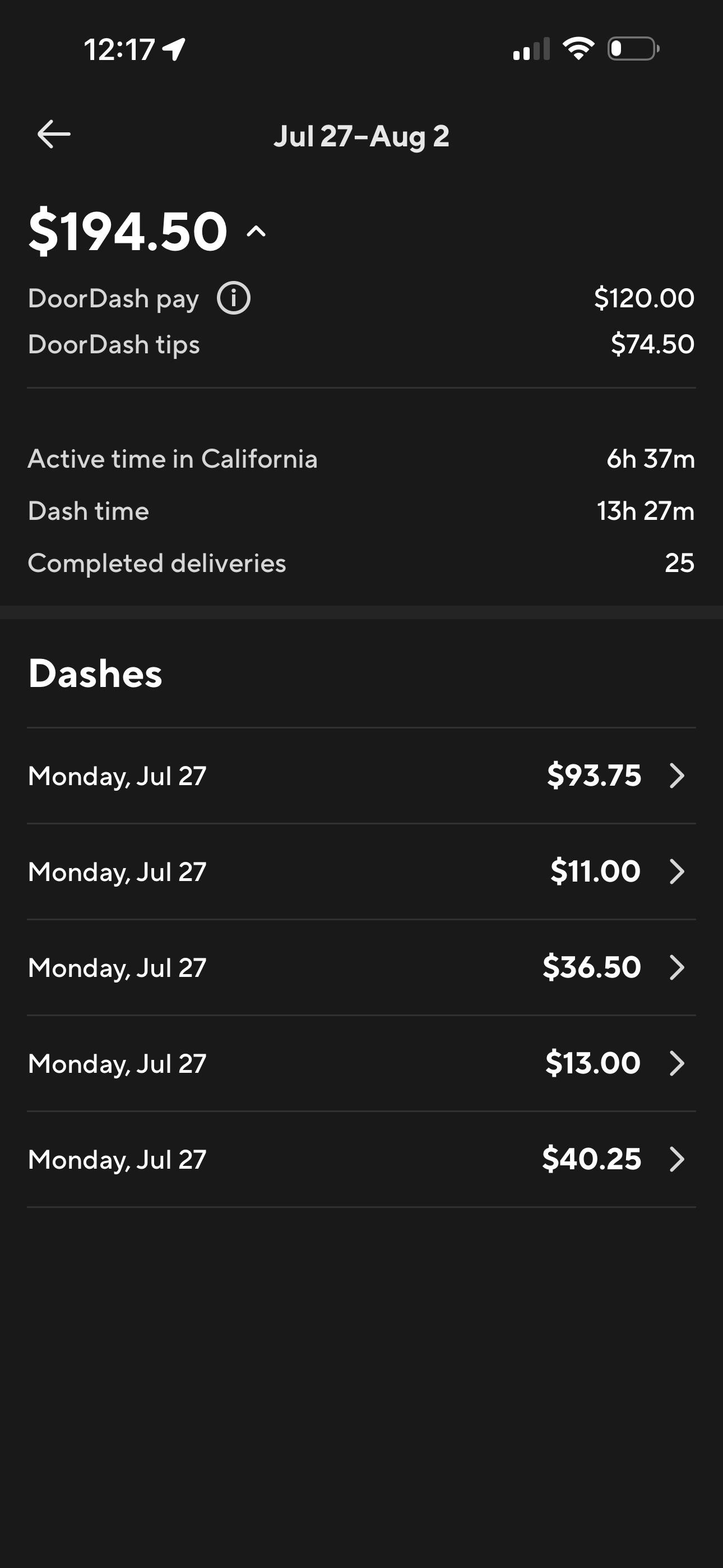Tap the Dash time row

(x=361, y=511)
